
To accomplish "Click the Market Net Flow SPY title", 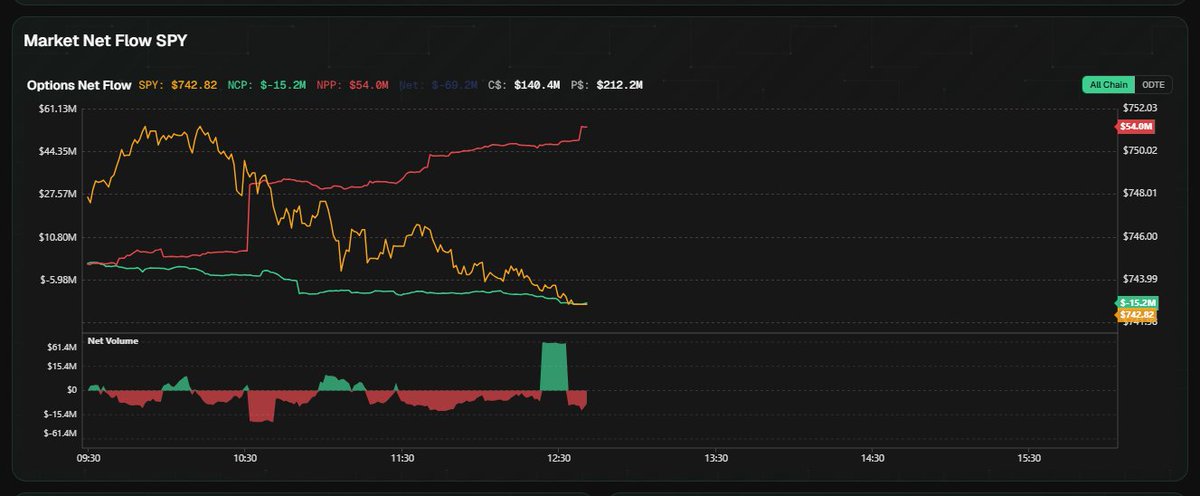I will click(x=105, y=40).
